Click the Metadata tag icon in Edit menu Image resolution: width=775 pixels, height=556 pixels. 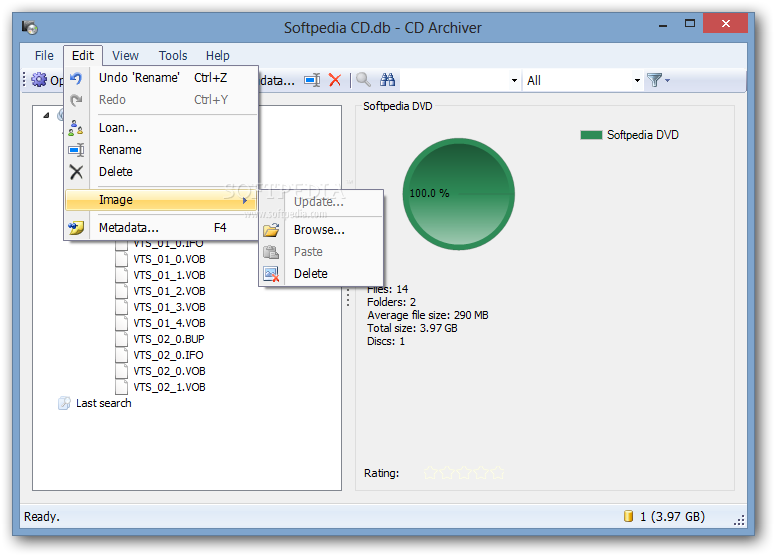(x=76, y=228)
